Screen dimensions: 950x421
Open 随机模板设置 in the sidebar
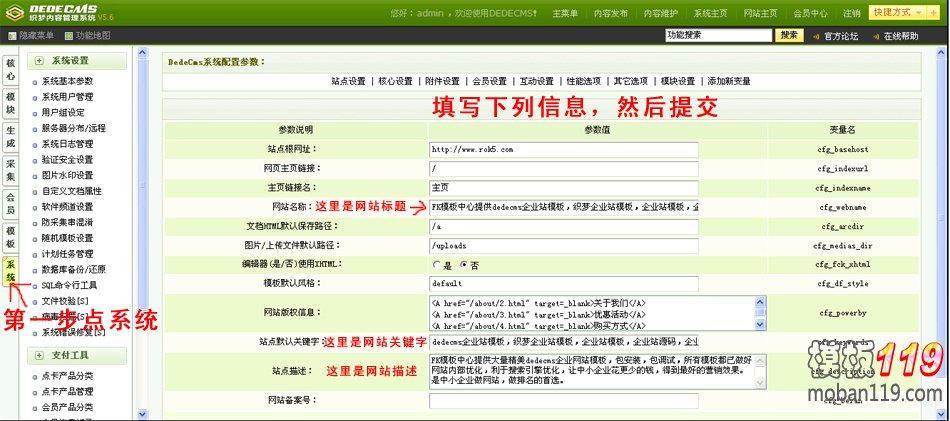point(67,238)
